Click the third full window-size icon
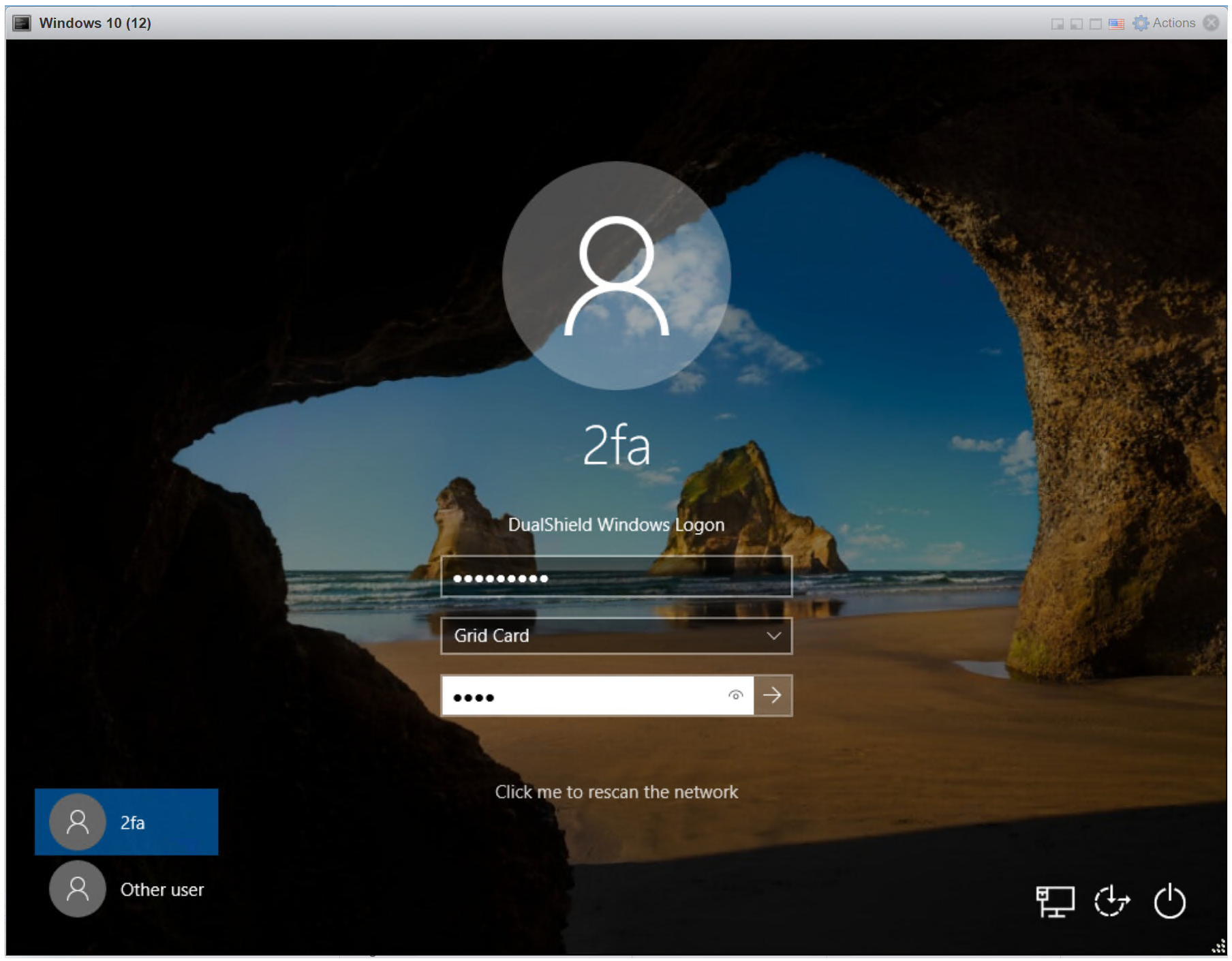Screen dimensions: 1232x961 (x=1096, y=24)
